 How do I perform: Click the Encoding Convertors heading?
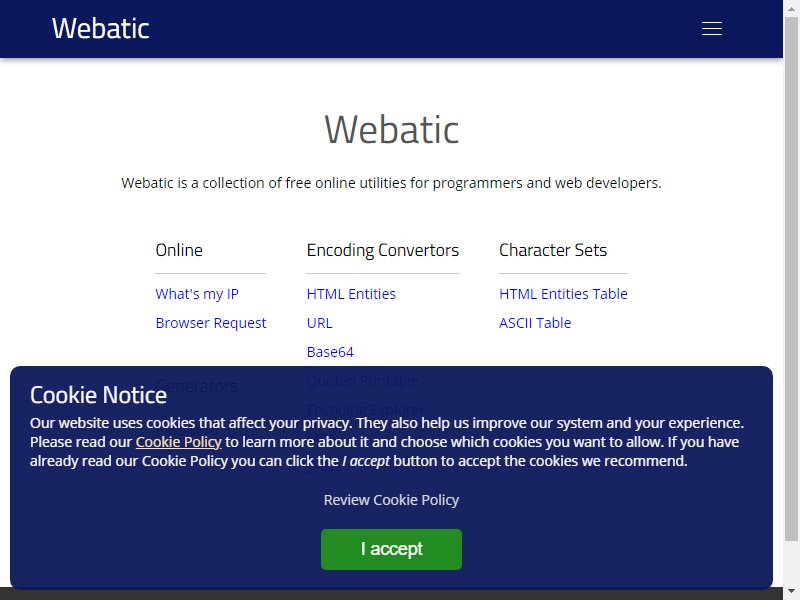tap(383, 250)
